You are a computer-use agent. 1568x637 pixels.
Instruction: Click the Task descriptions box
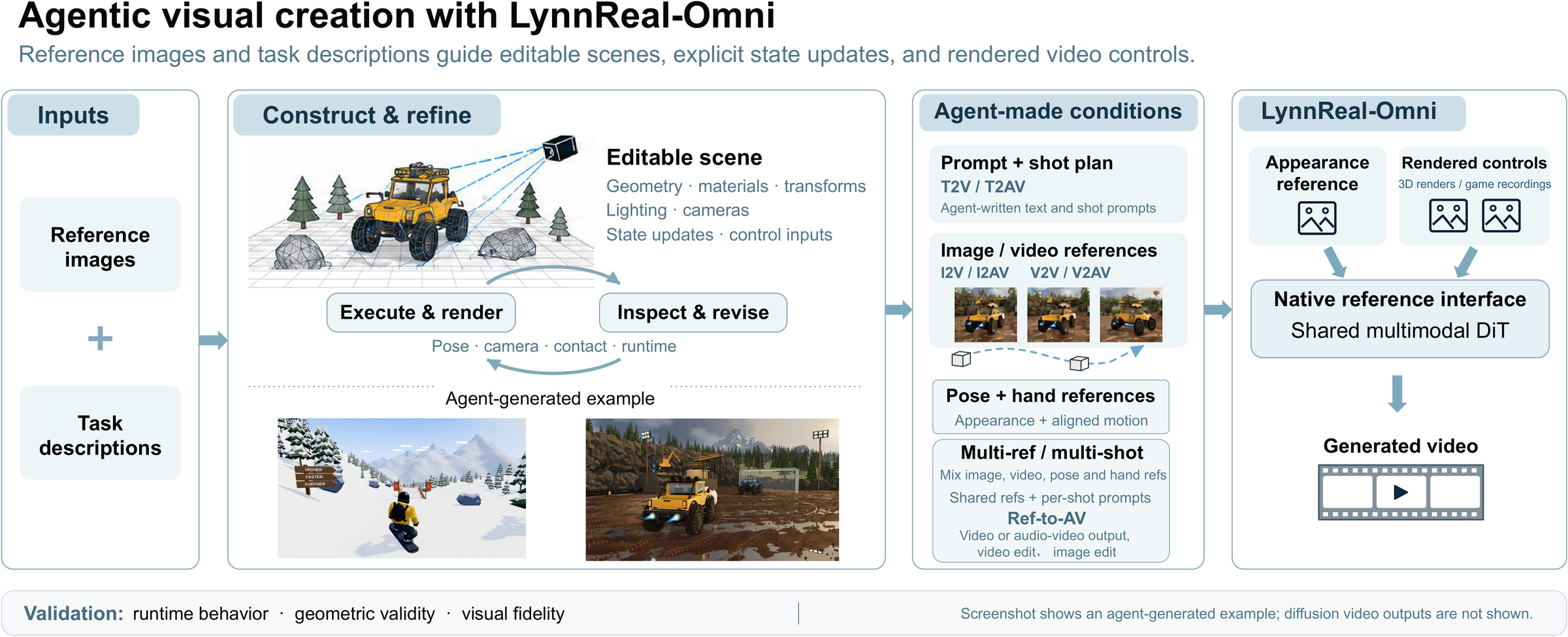coord(100,433)
